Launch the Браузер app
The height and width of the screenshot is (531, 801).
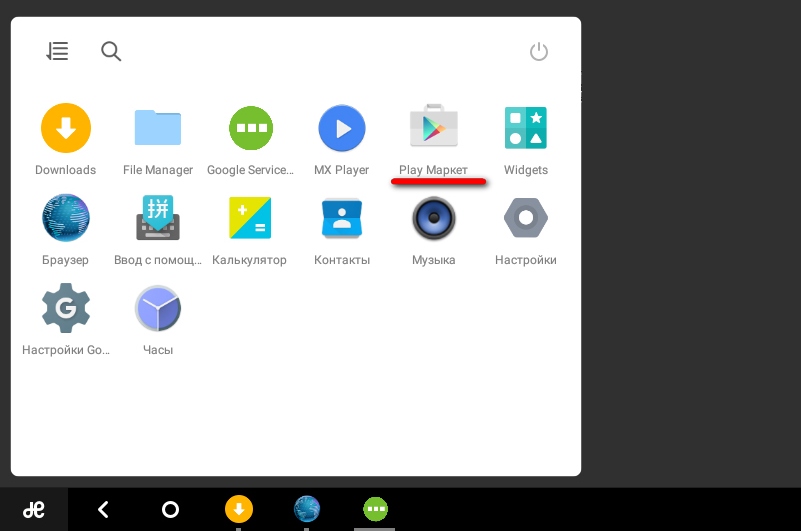(66, 218)
